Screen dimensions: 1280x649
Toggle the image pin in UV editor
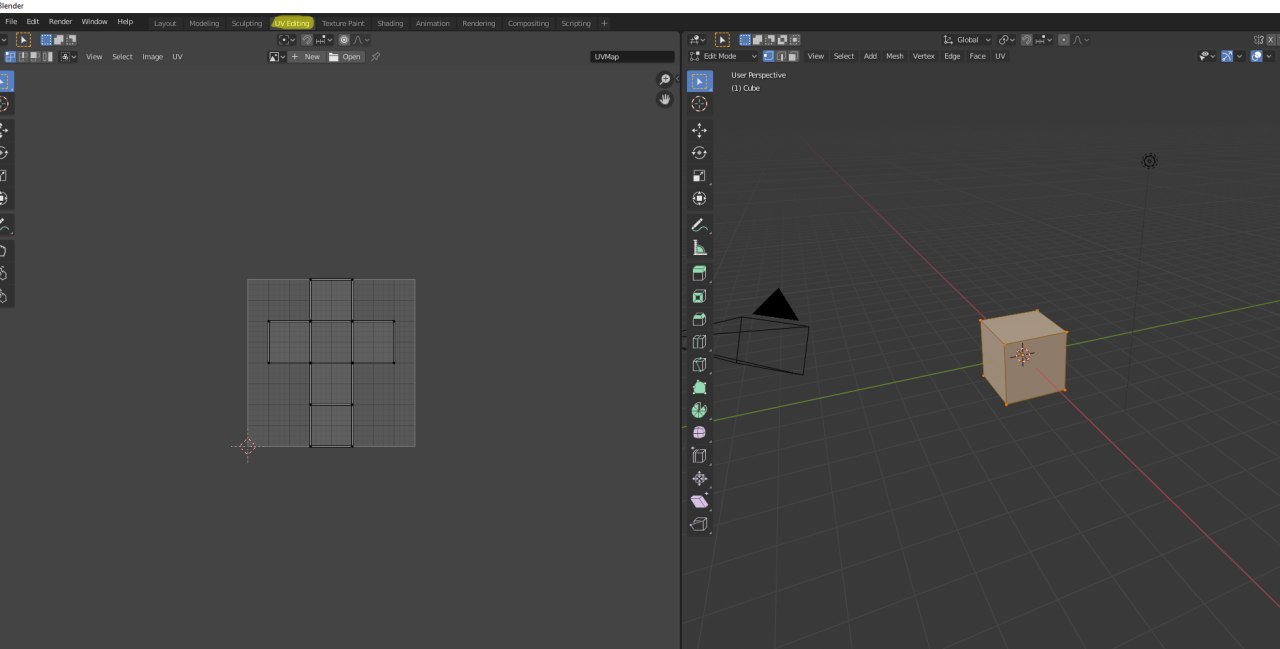click(x=375, y=57)
